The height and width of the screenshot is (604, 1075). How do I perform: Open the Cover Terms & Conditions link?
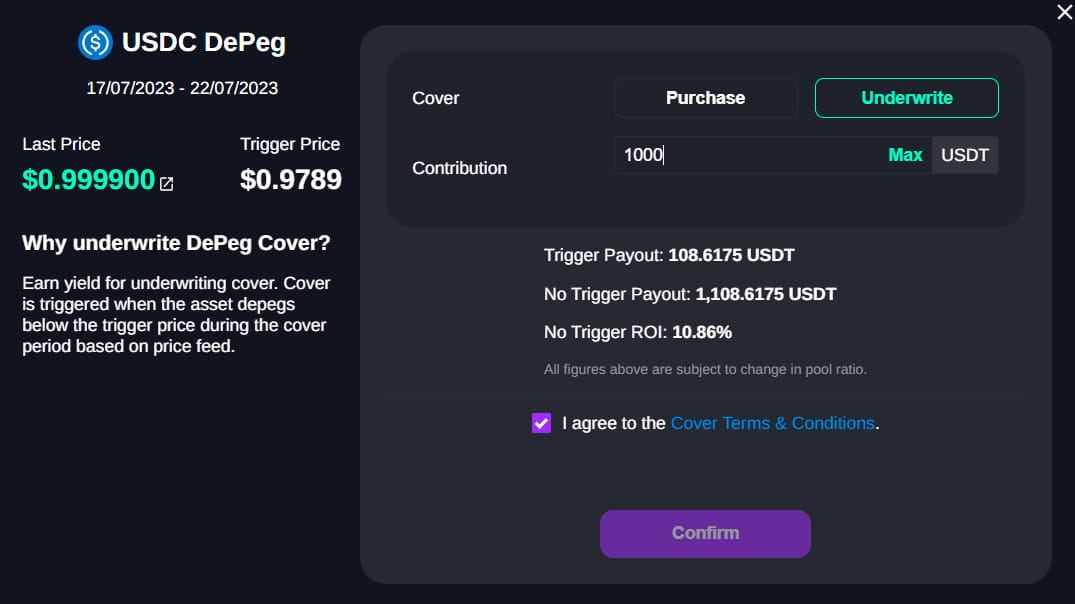772,423
